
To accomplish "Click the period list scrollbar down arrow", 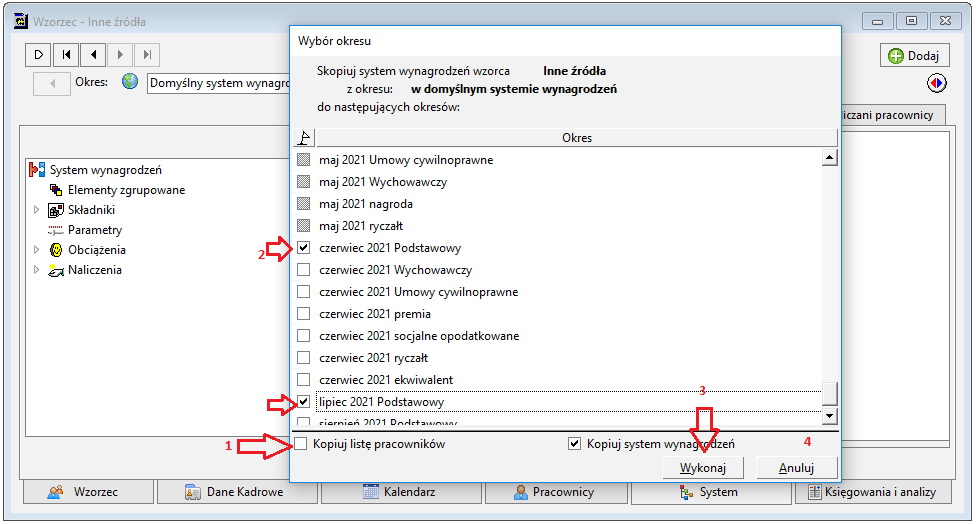I will pyautogui.click(x=830, y=416).
